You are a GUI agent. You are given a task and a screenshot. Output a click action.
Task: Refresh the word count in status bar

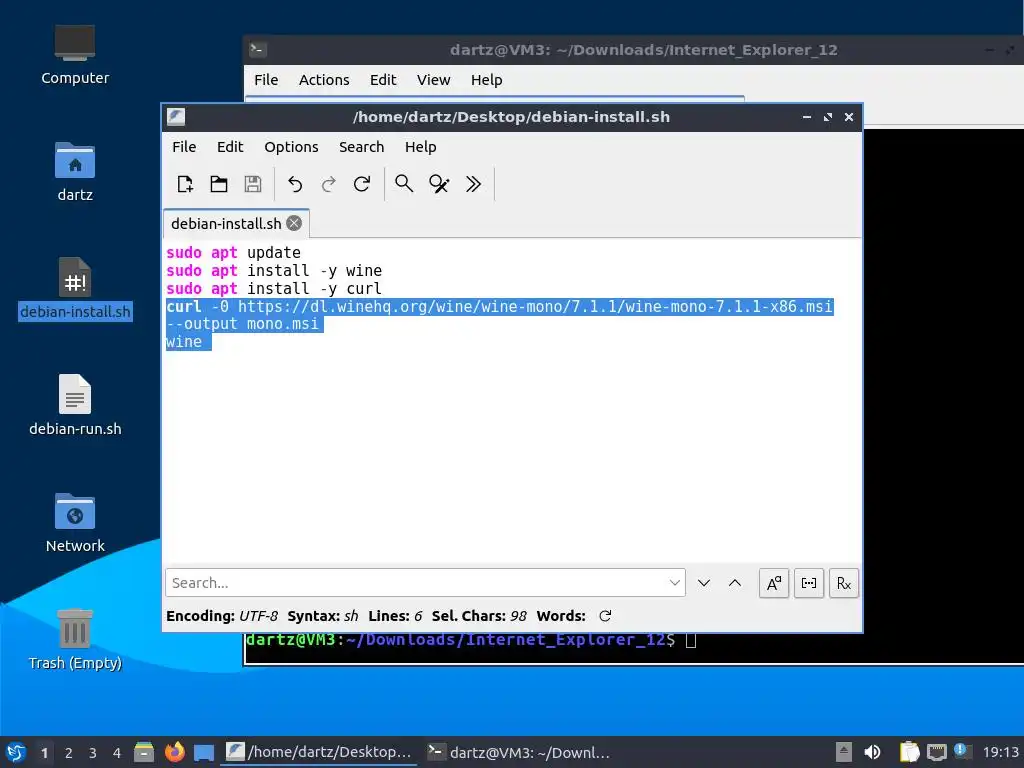coord(605,616)
